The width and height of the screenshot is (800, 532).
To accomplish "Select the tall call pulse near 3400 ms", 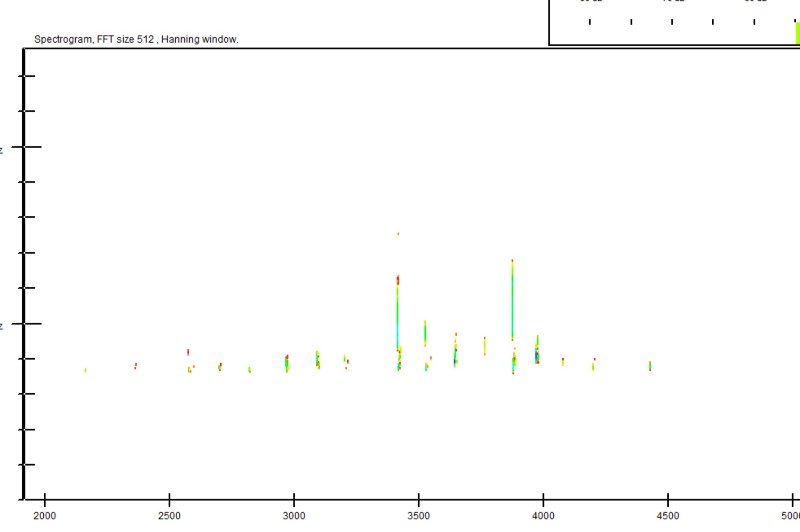I will [398, 310].
